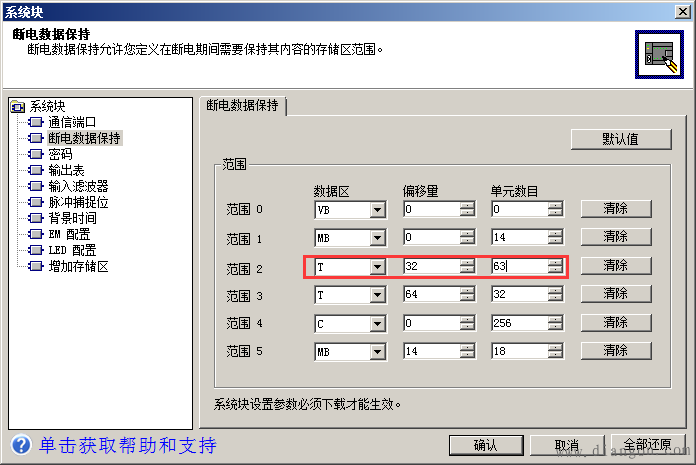Click 清除 for 范围 4
This screenshot has height=465, width=696.
[616, 323]
